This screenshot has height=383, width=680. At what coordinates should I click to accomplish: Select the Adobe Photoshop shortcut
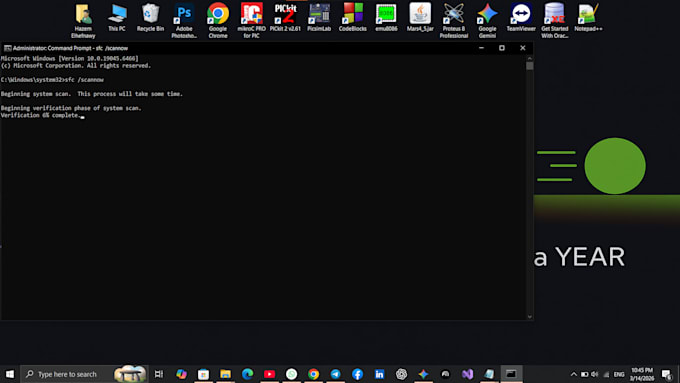pos(184,20)
